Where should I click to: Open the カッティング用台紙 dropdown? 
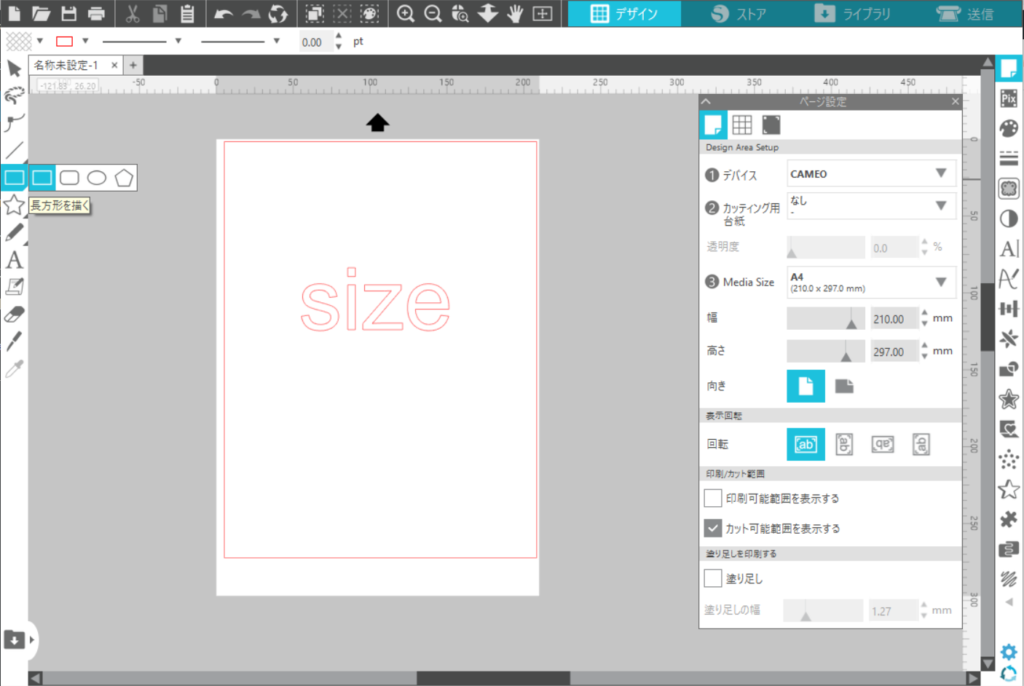click(x=871, y=206)
